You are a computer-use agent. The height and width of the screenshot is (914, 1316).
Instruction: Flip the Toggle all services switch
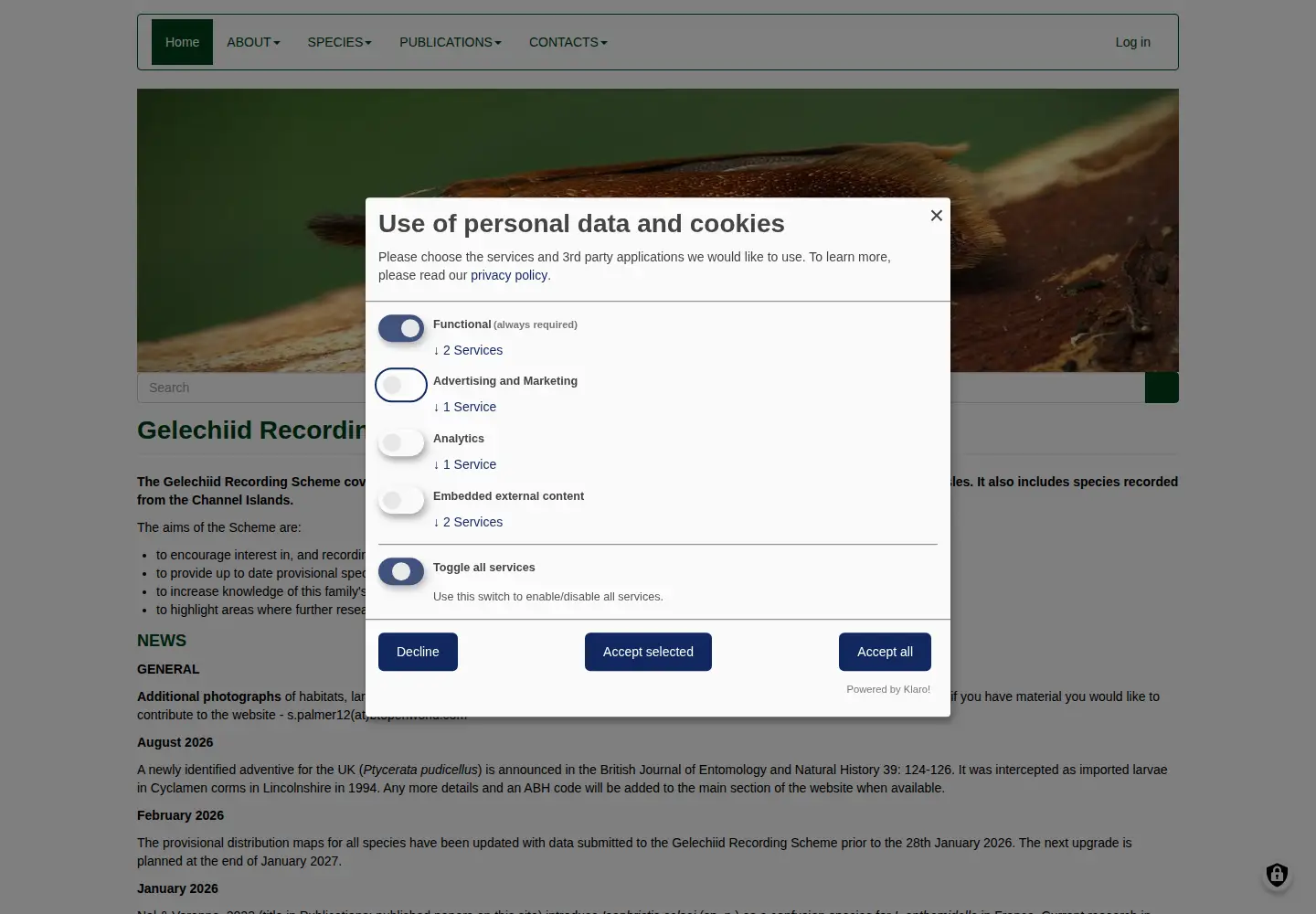point(401,571)
